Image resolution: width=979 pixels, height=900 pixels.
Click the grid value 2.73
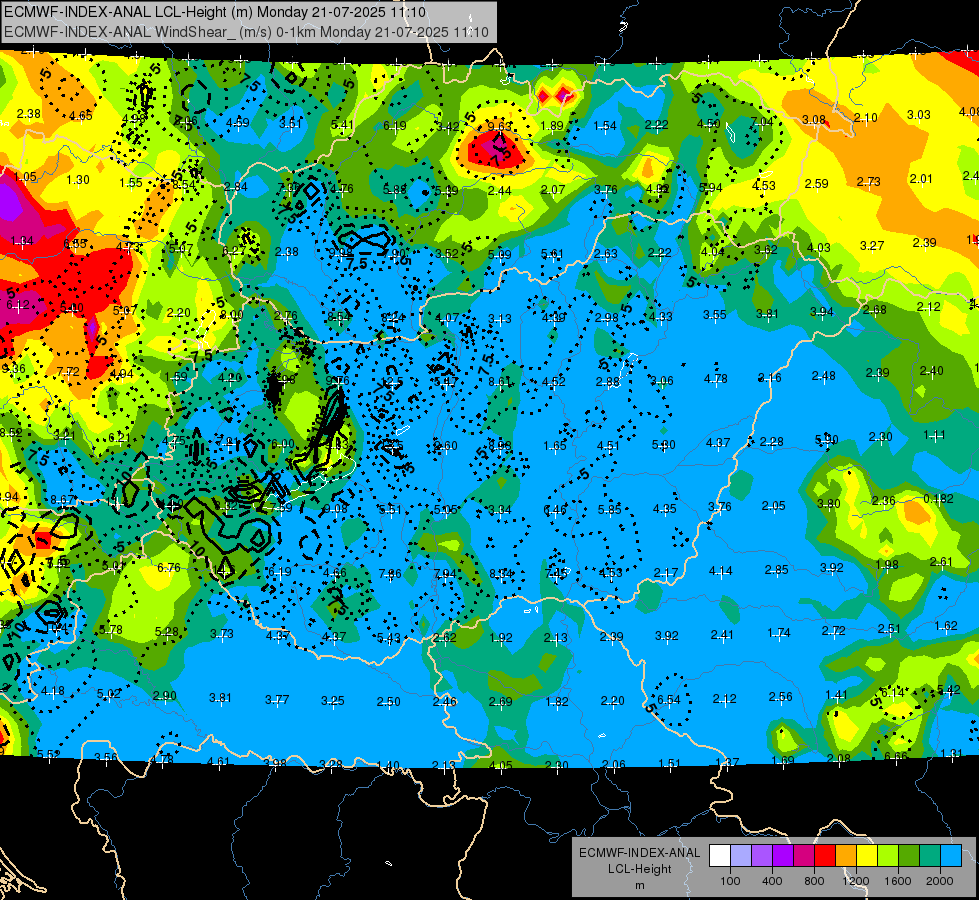click(868, 181)
